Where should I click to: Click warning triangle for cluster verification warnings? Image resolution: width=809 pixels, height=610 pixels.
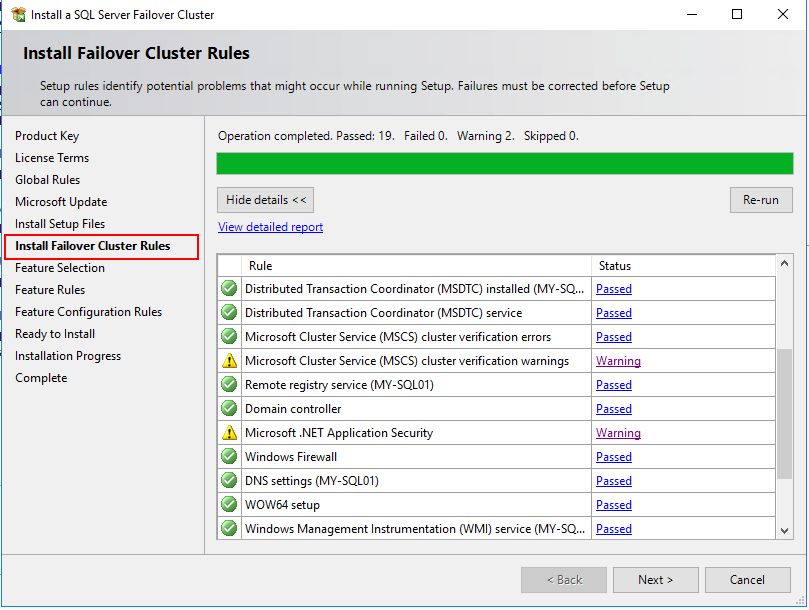point(229,361)
